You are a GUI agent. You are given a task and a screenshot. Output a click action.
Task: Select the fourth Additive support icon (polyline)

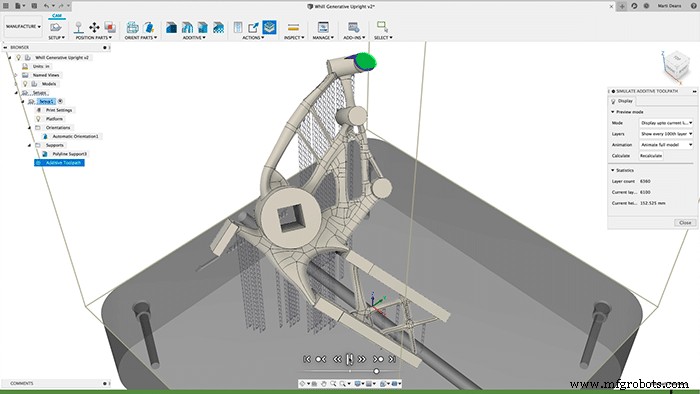coord(218,27)
